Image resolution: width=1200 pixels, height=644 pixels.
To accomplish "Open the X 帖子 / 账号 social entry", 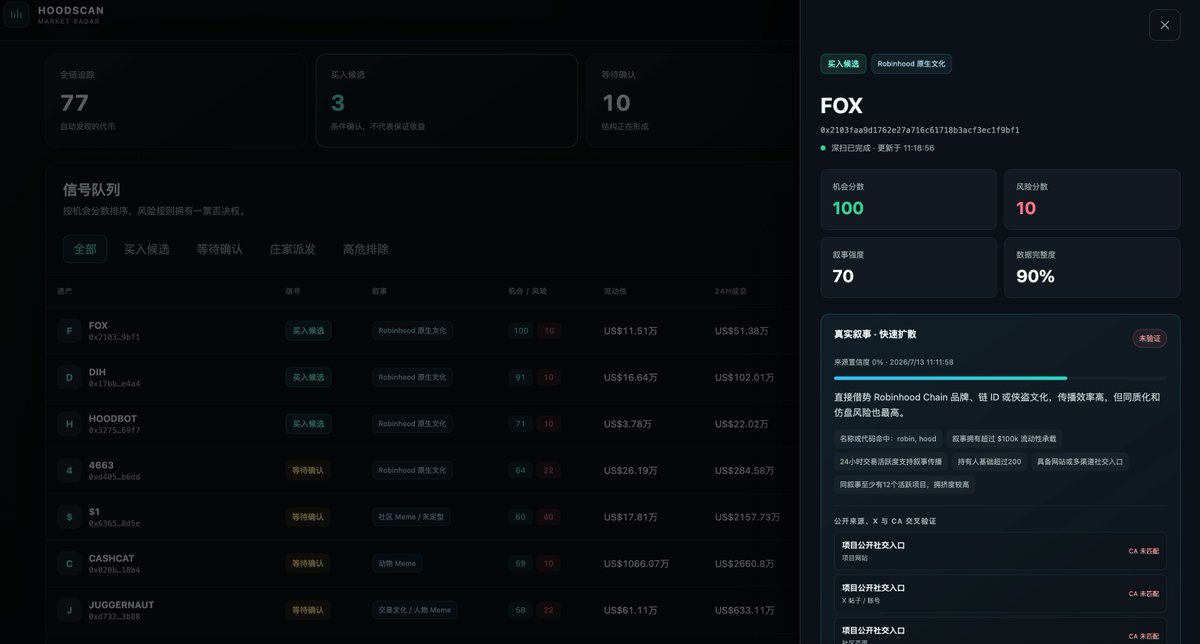I will (x=1000, y=593).
